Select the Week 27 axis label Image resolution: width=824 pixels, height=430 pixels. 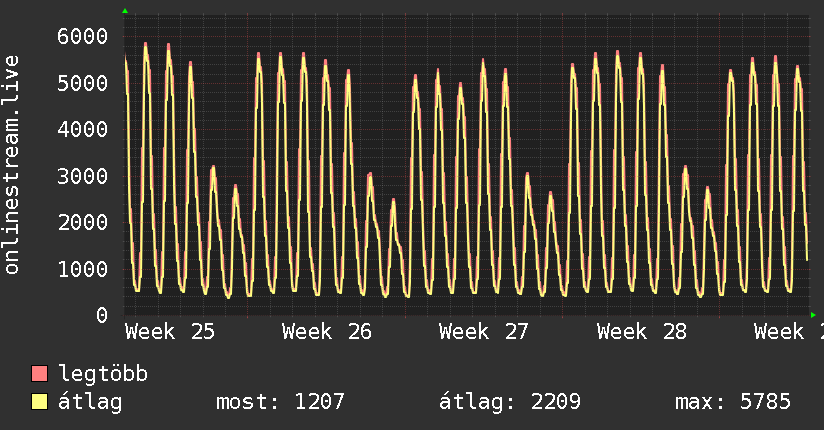point(484,332)
